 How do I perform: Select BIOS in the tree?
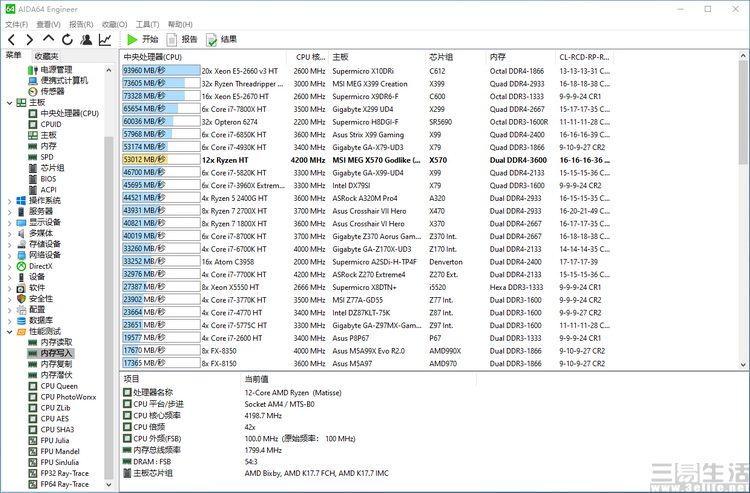pos(42,179)
